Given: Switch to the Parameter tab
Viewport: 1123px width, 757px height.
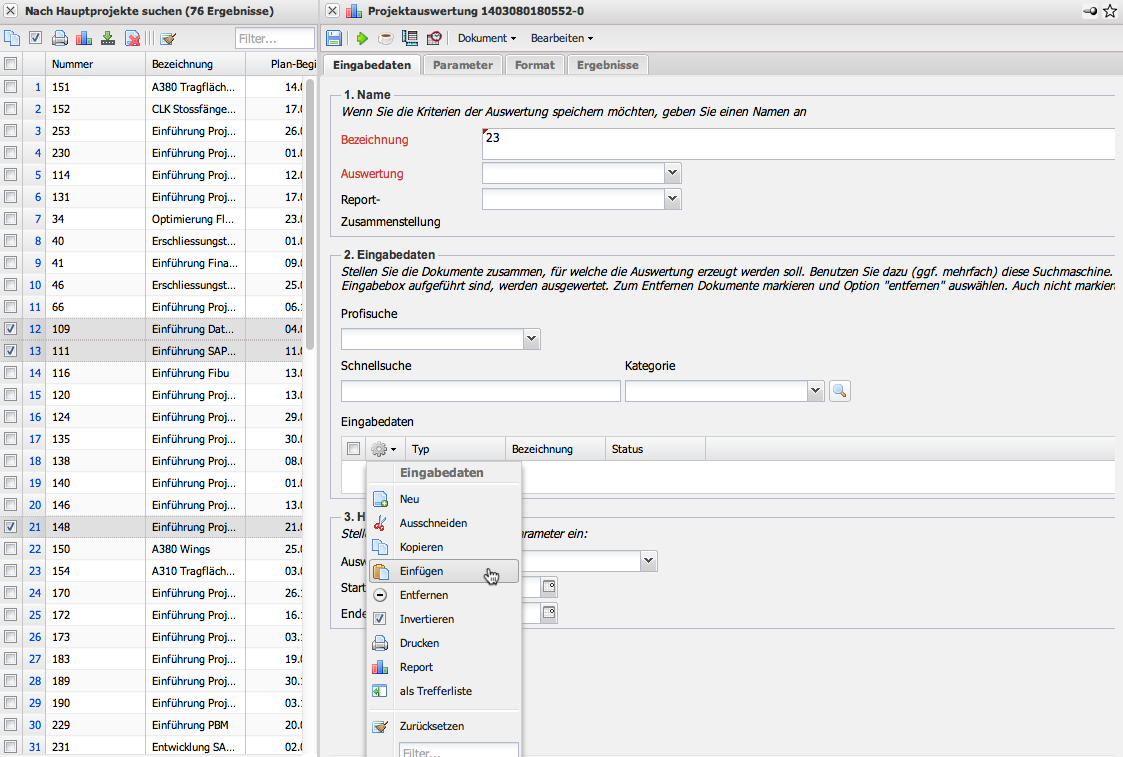Looking at the screenshot, I should coord(462,65).
